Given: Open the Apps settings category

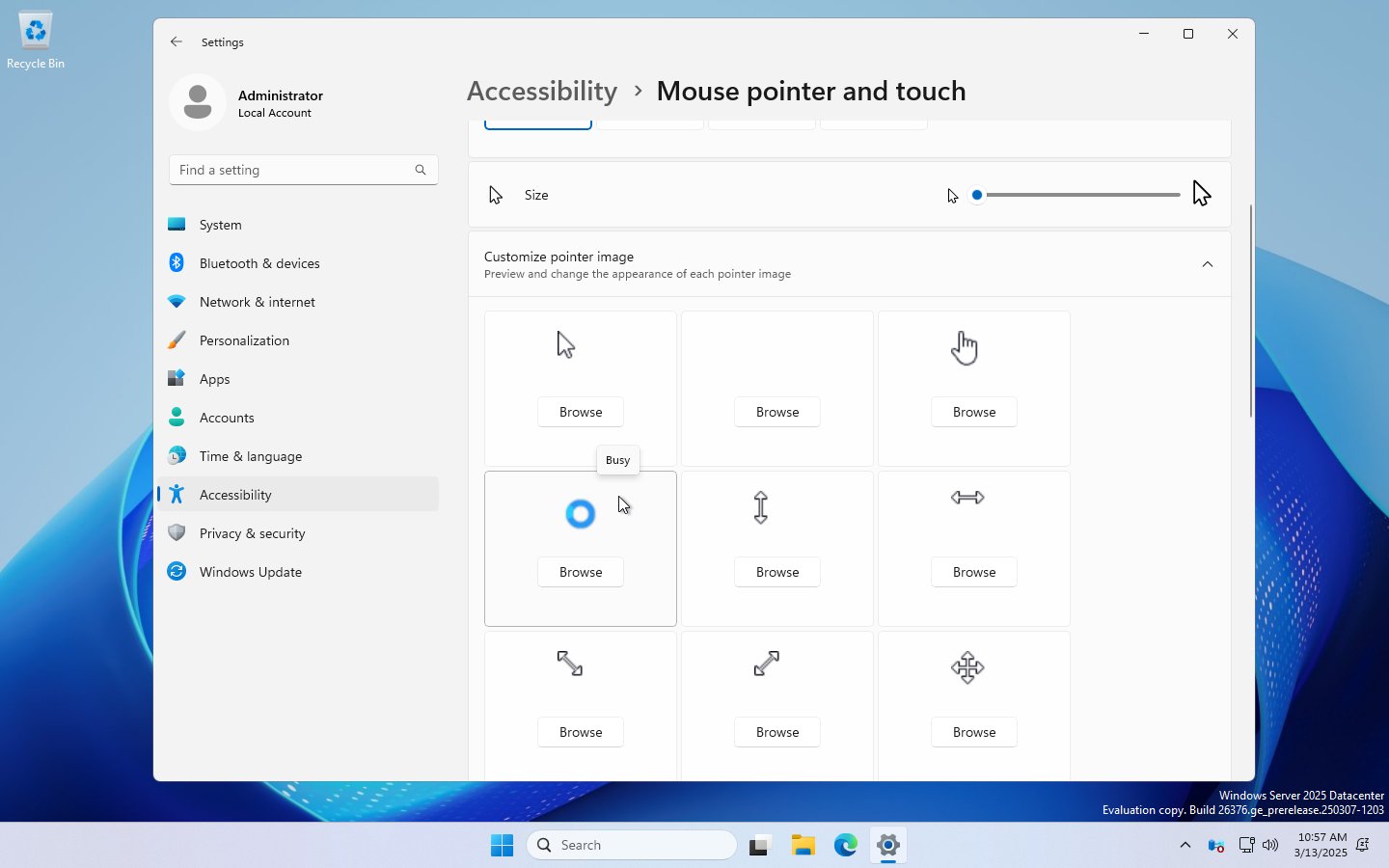Looking at the screenshot, I should (214, 379).
